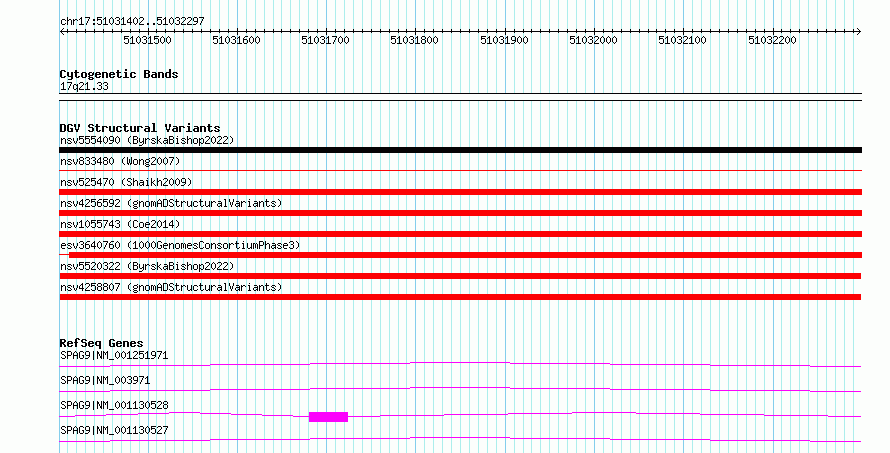Click the chr17:51031402..51032297 region label
Image resolution: width=890 pixels, height=453 pixels.
pyautogui.click(x=132, y=22)
